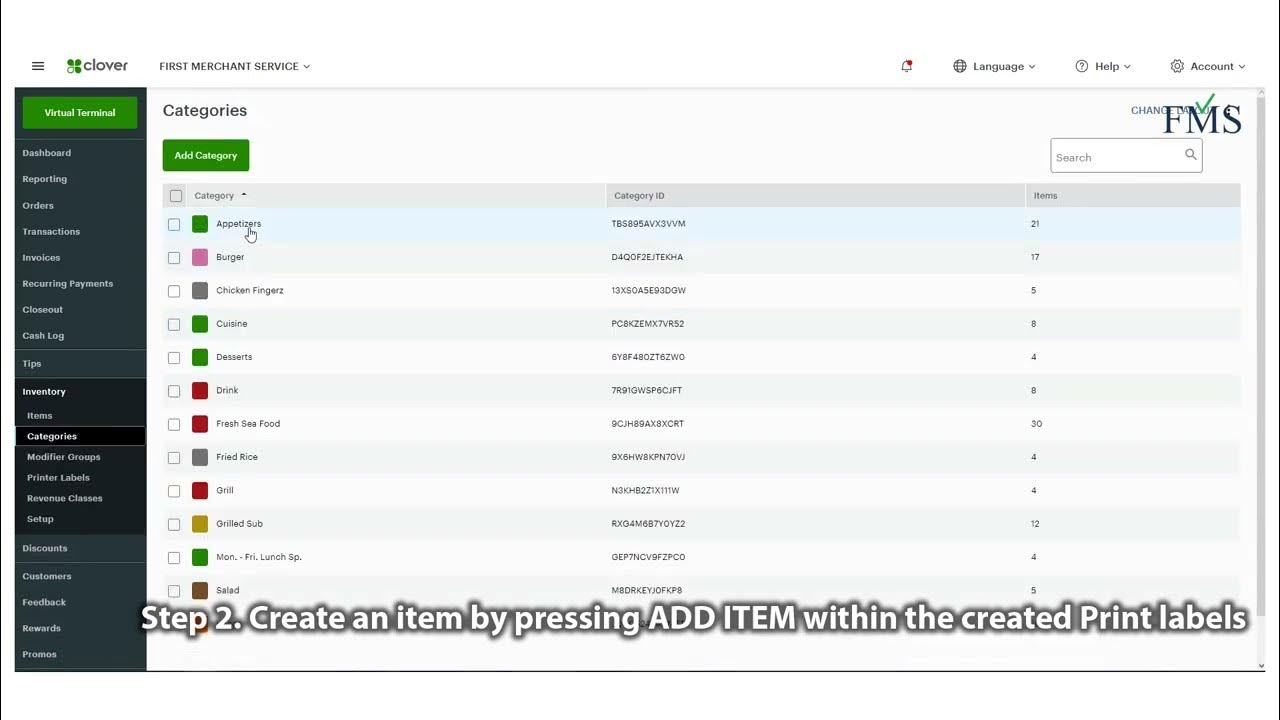Click the Clover logo
Screen dimensions: 1280x720
pos(97,66)
